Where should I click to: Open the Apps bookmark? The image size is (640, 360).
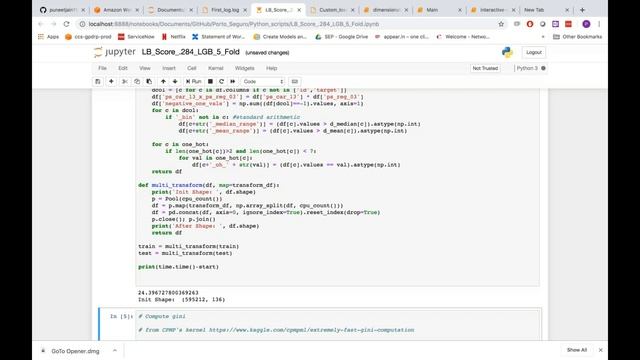pyautogui.click(x=49, y=37)
